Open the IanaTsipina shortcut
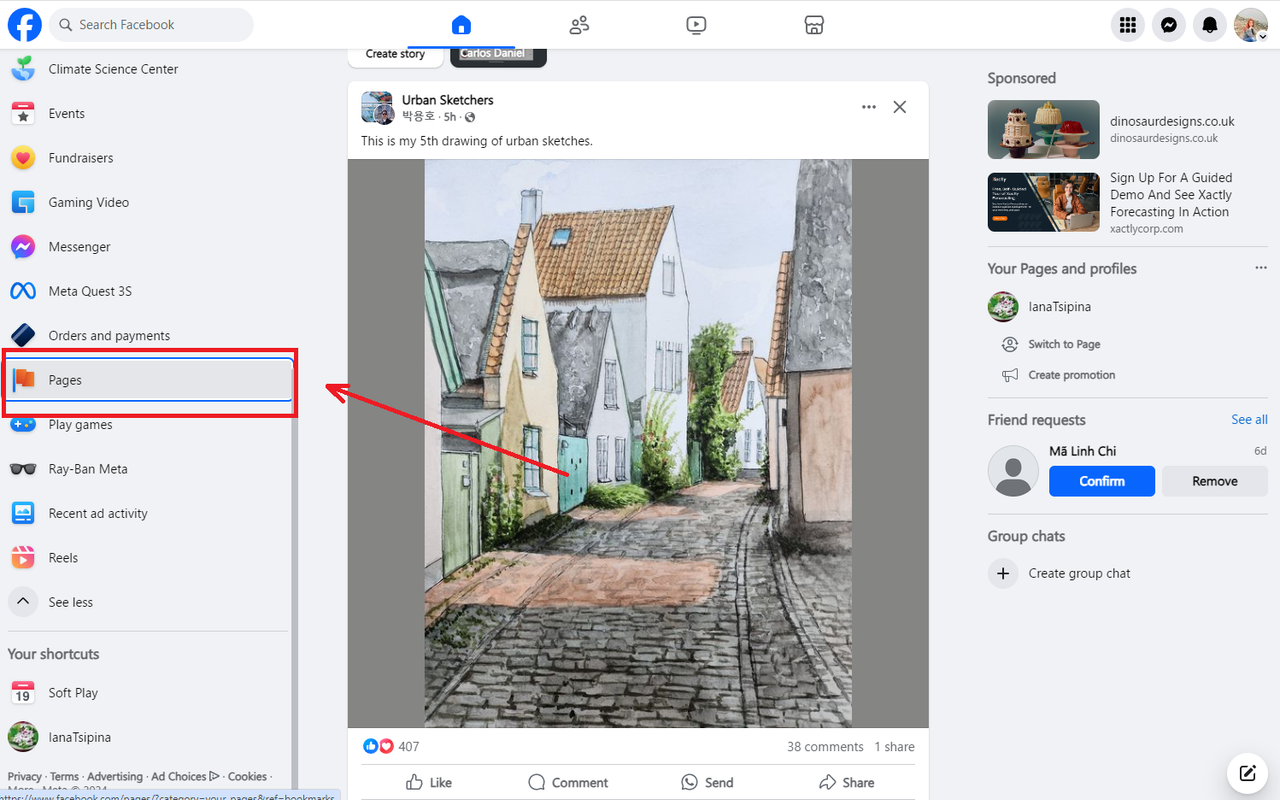The height and width of the screenshot is (800, 1280). click(148, 737)
